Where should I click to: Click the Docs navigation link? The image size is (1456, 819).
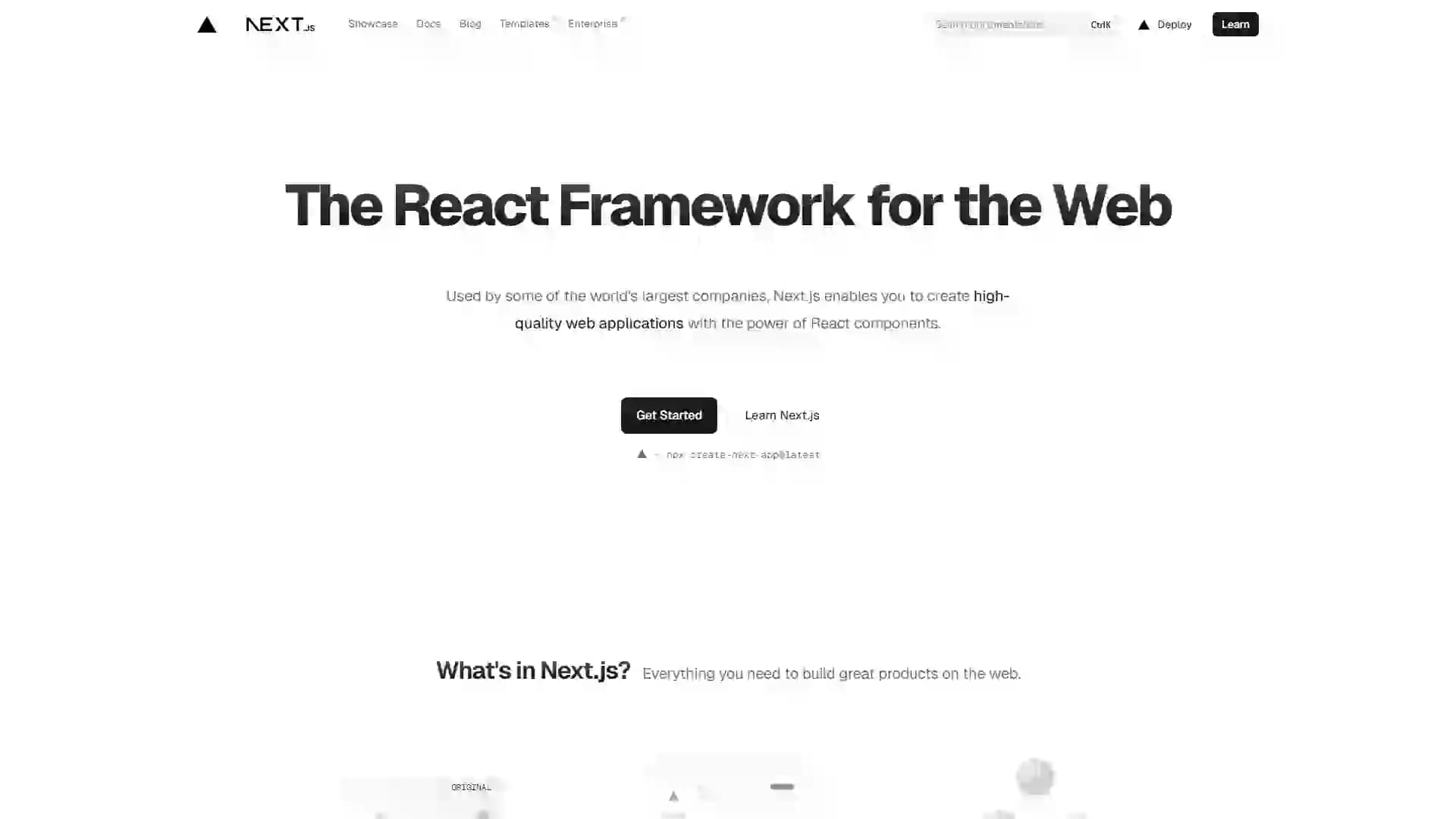(428, 24)
